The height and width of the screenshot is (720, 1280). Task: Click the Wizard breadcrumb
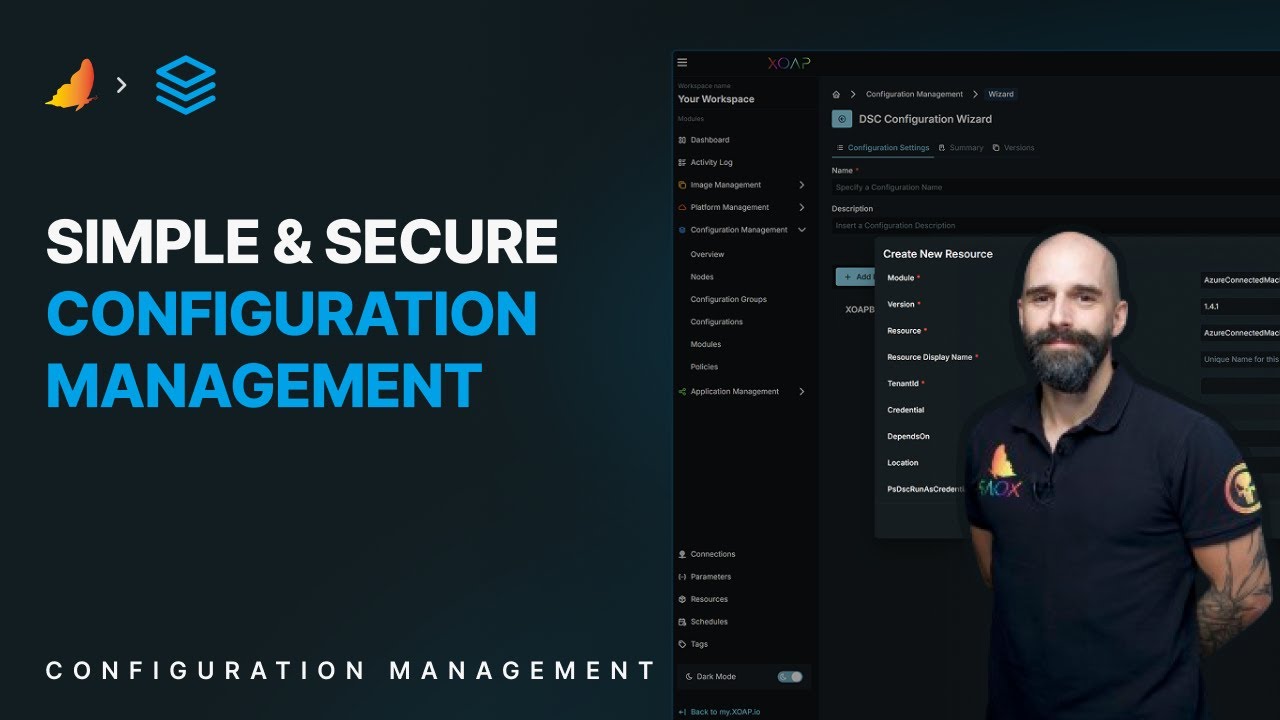pyautogui.click(x=1001, y=94)
